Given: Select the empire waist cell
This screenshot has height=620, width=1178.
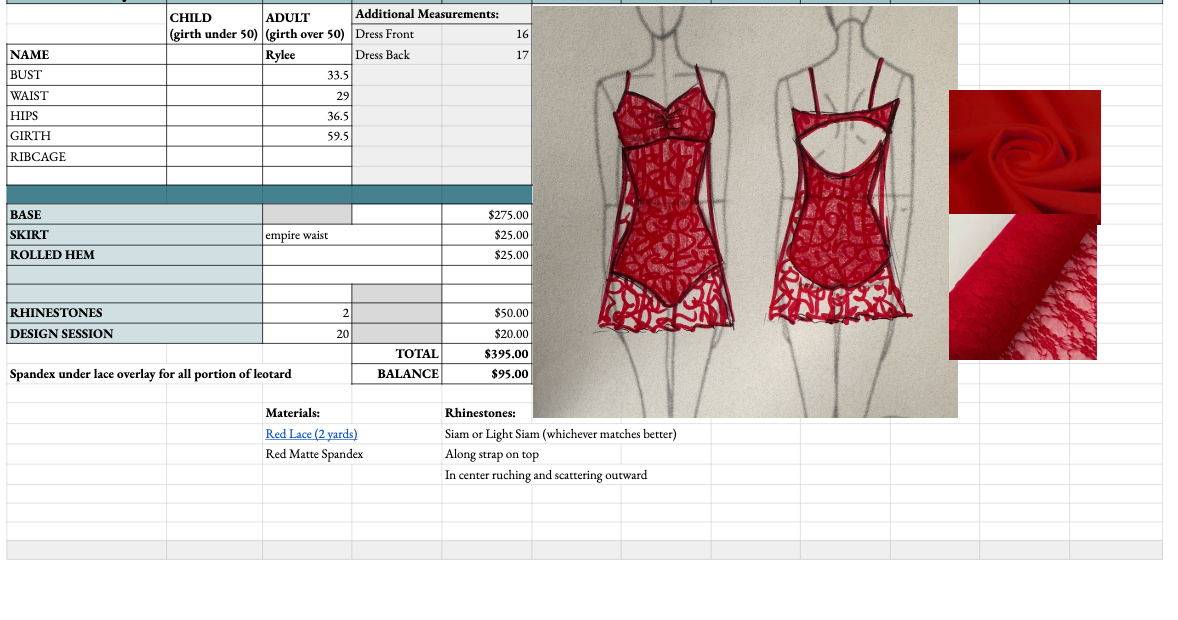Looking at the screenshot, I should click(x=352, y=234).
